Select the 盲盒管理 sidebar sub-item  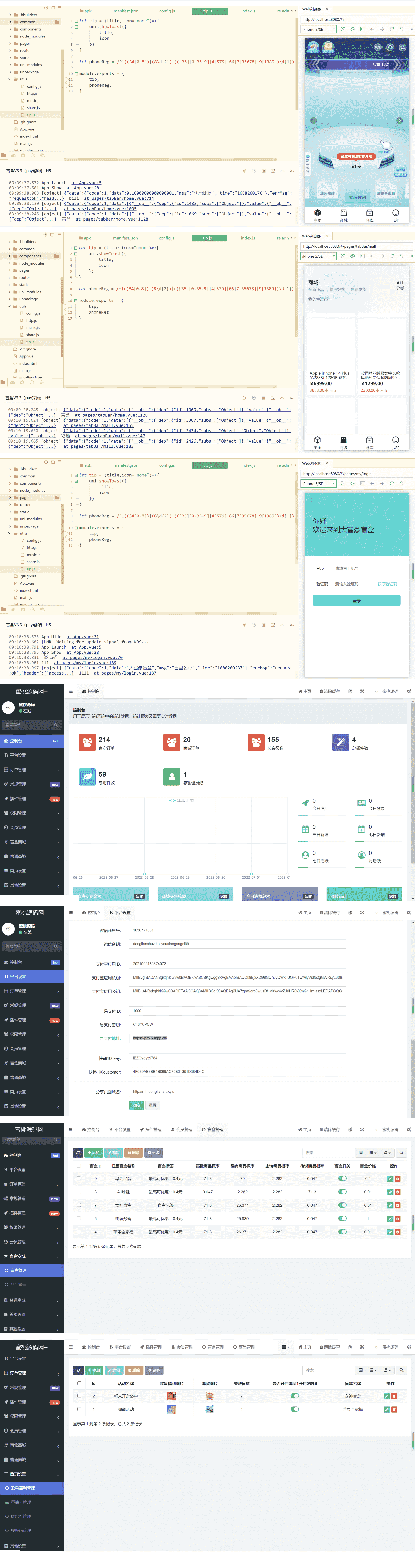[x=32, y=1271]
